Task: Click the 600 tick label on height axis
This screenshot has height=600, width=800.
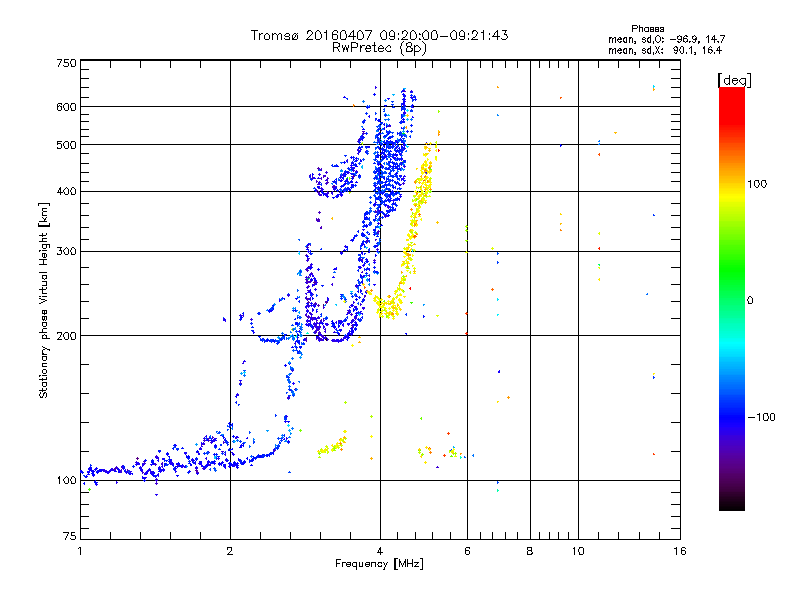Action: click(66, 107)
